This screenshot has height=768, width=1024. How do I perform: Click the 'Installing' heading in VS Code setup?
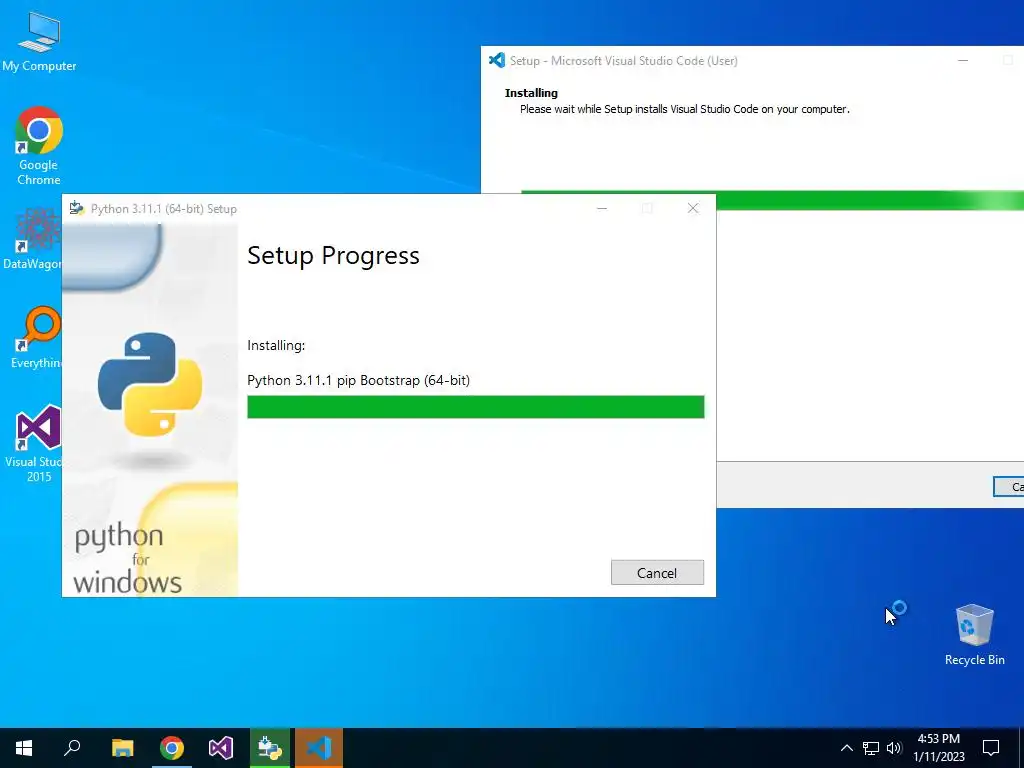(x=531, y=93)
